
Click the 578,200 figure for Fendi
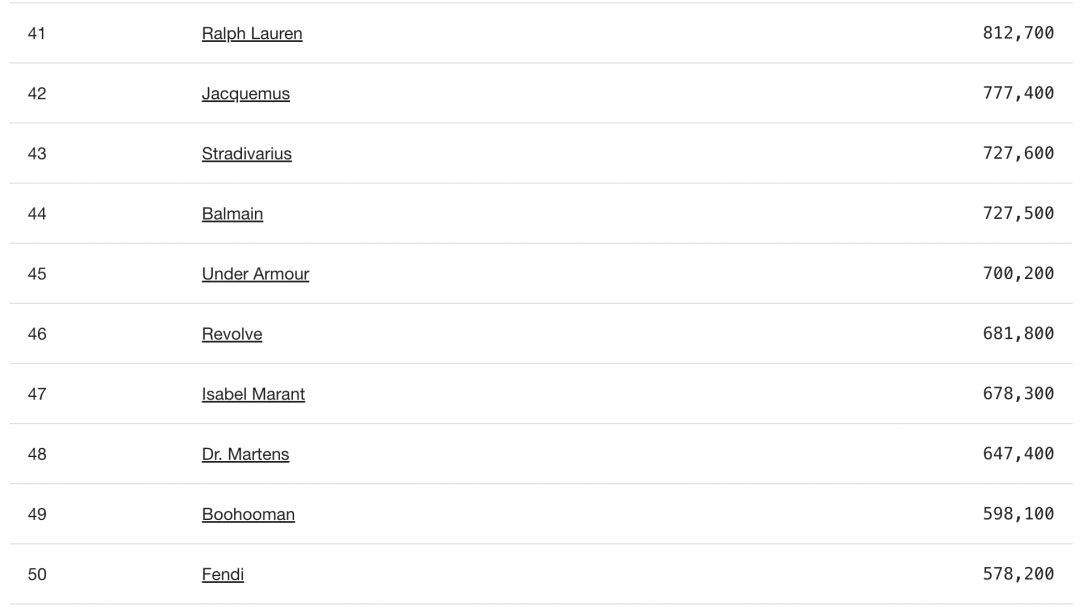pyautogui.click(x=1018, y=574)
